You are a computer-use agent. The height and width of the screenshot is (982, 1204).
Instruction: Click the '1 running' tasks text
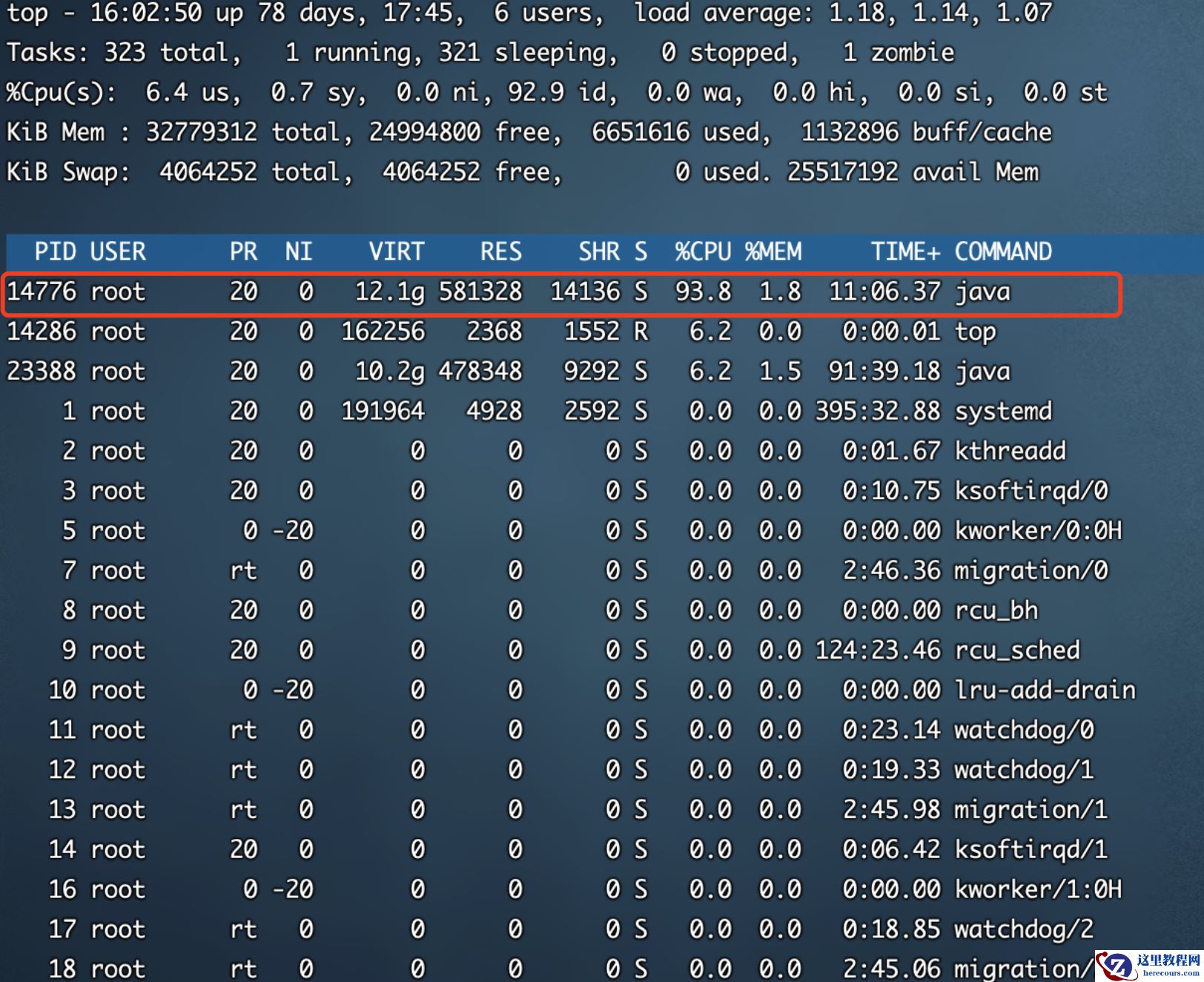[x=348, y=53]
